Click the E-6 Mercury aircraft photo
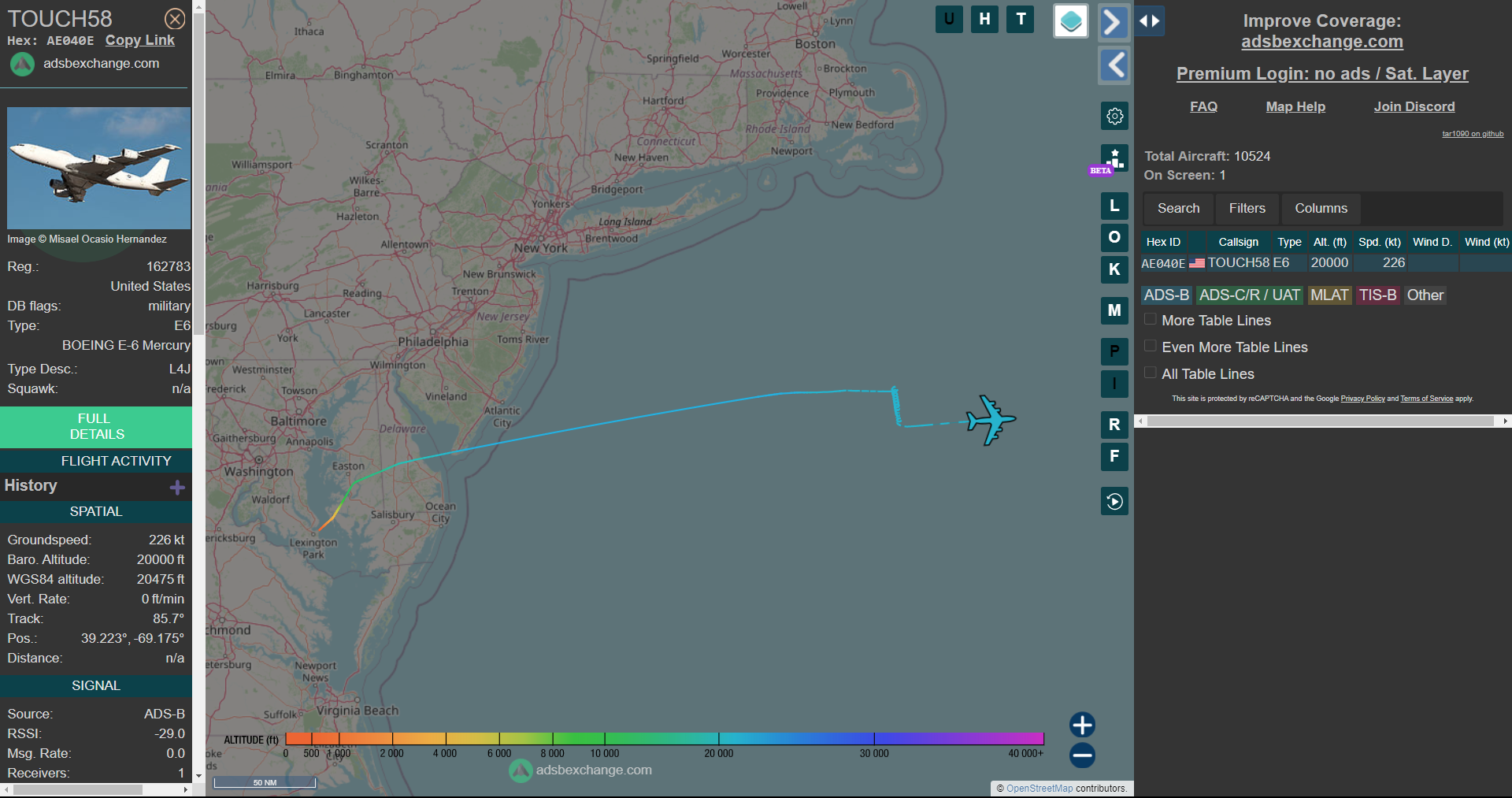1512x798 pixels. click(x=98, y=168)
